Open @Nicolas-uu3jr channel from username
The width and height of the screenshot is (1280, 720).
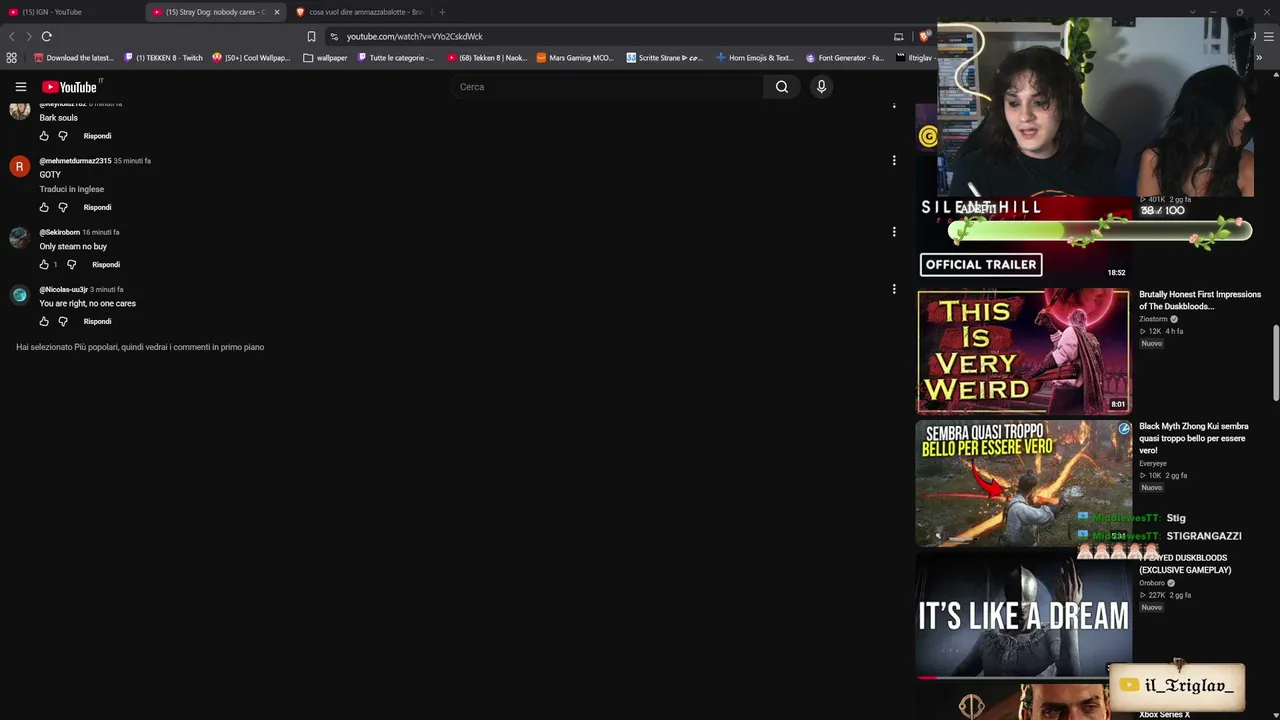coord(63,289)
